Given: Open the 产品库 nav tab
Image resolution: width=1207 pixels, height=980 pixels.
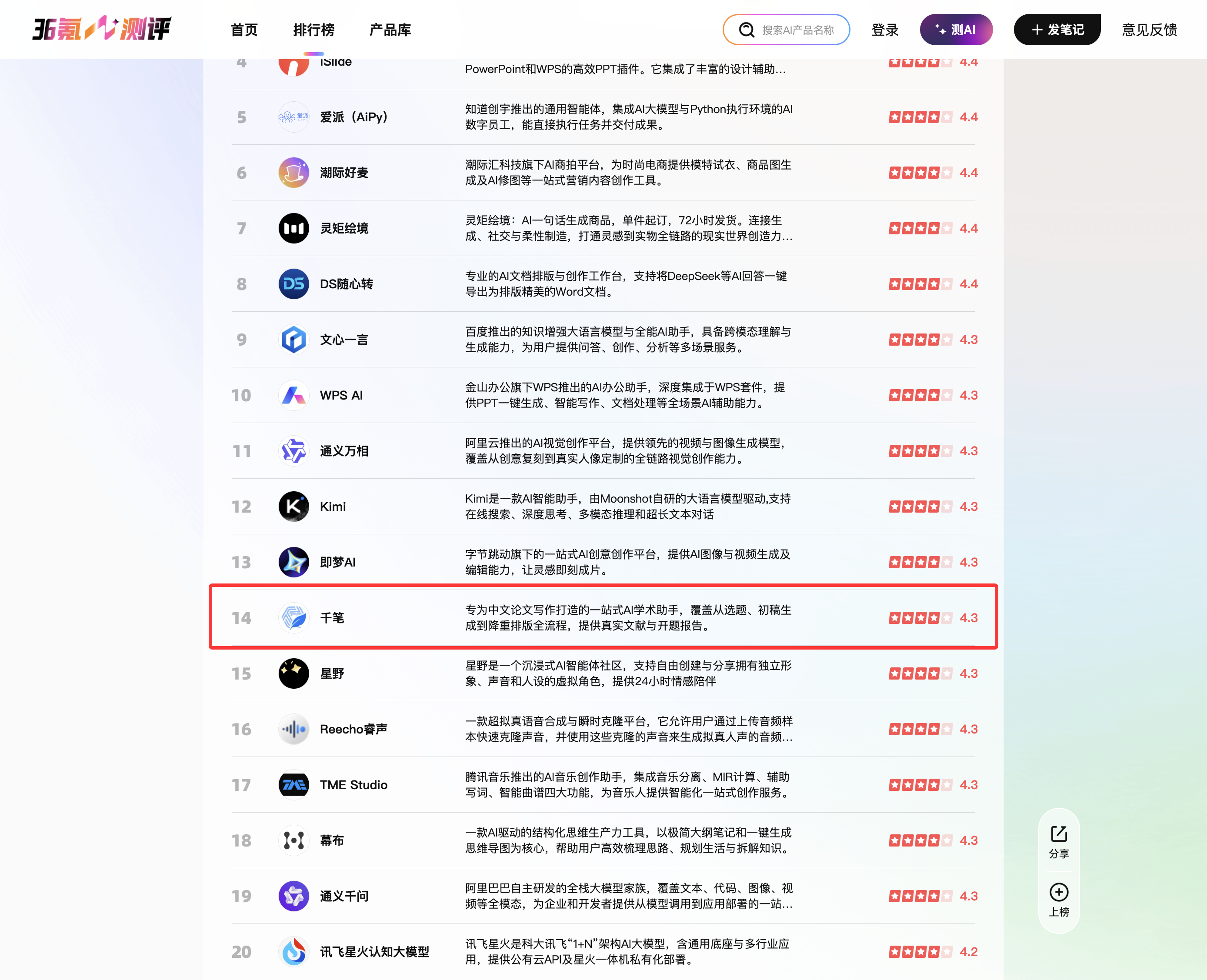Looking at the screenshot, I should tap(390, 30).
